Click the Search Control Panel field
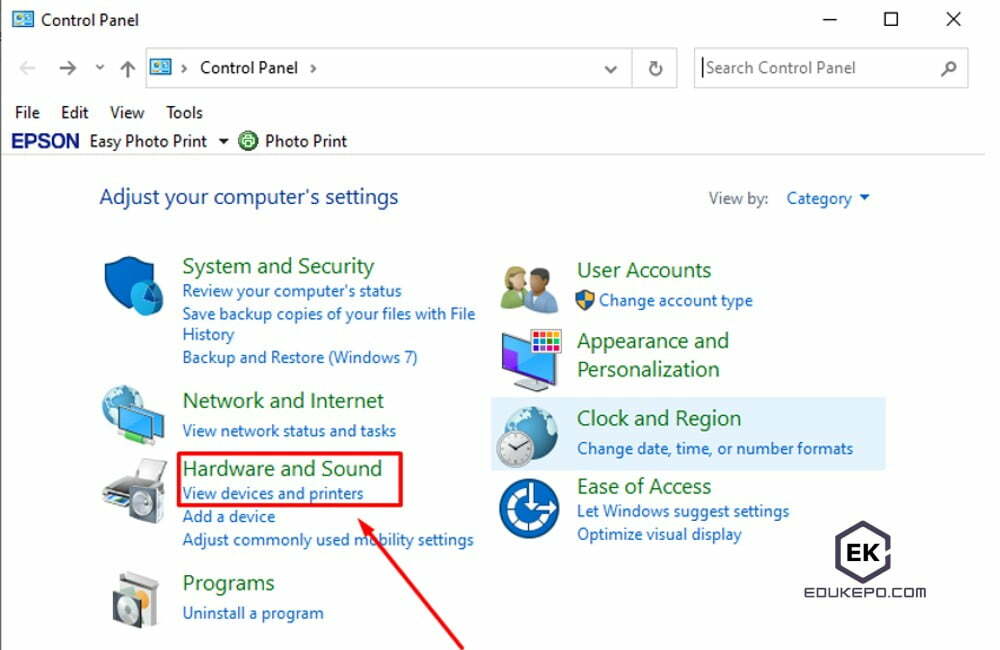This screenshot has height=650, width=1000. coord(818,68)
